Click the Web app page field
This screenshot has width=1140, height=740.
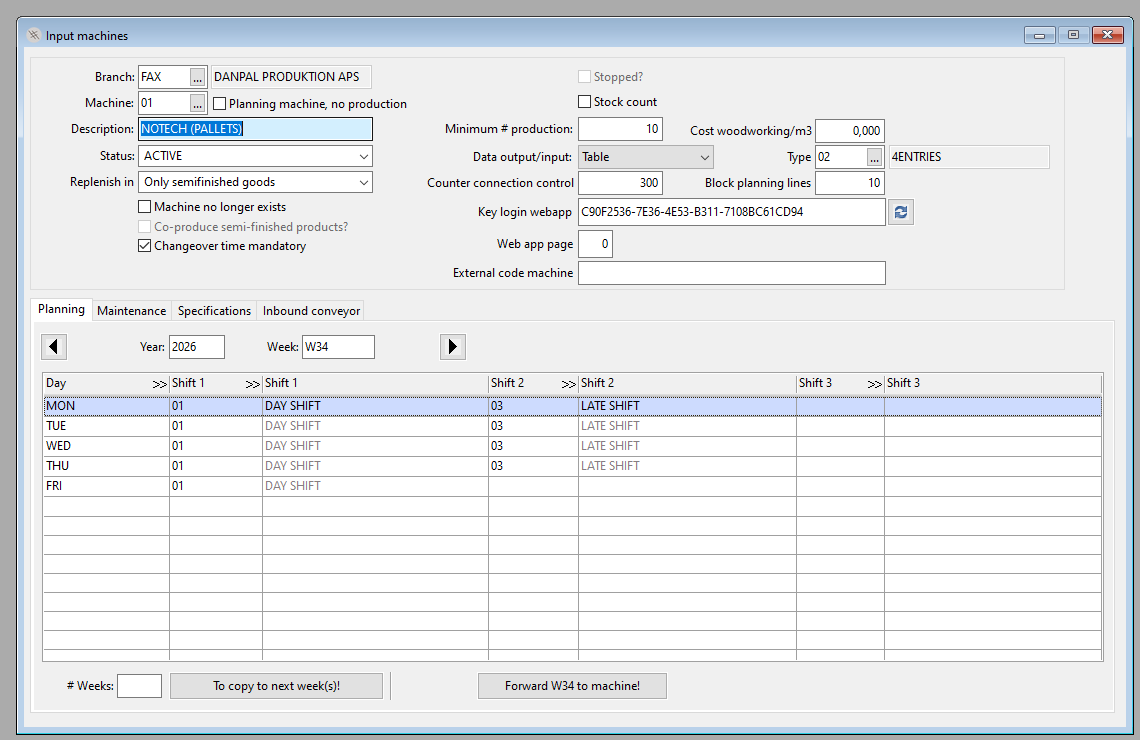coord(595,244)
